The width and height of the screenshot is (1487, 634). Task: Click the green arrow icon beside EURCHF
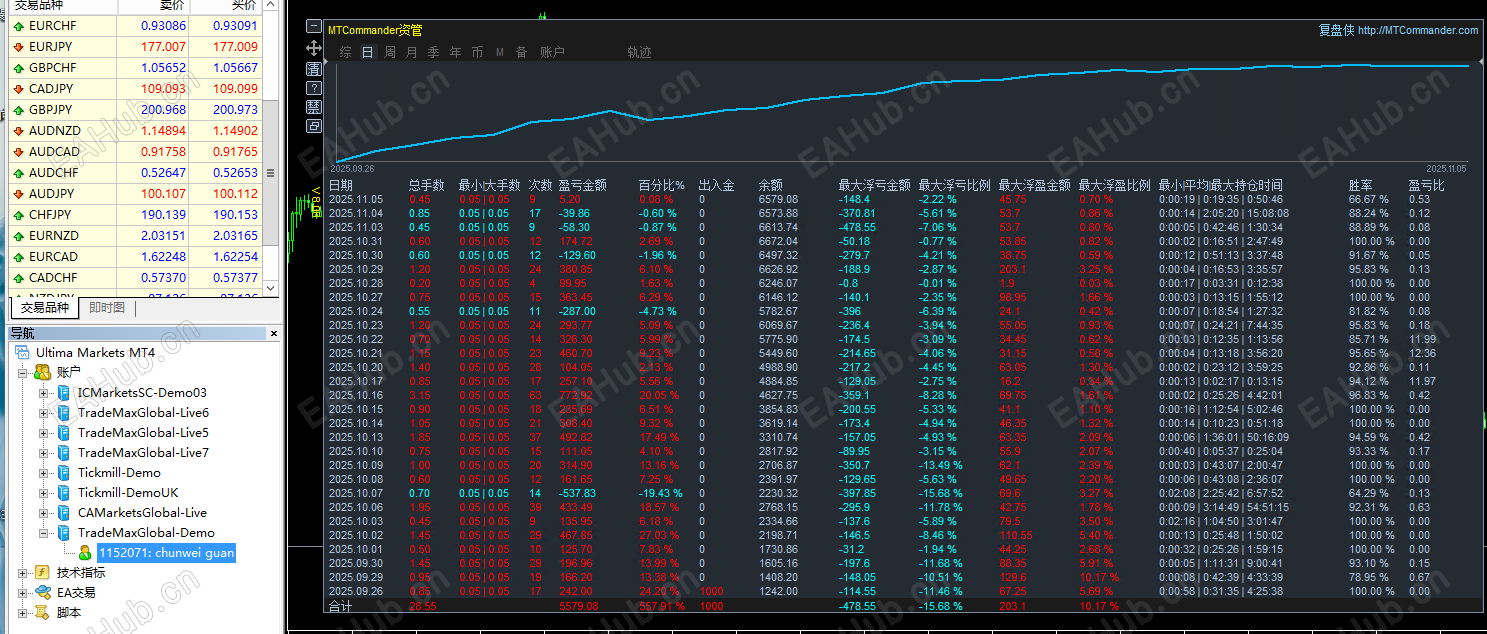pyautogui.click(x=19, y=26)
